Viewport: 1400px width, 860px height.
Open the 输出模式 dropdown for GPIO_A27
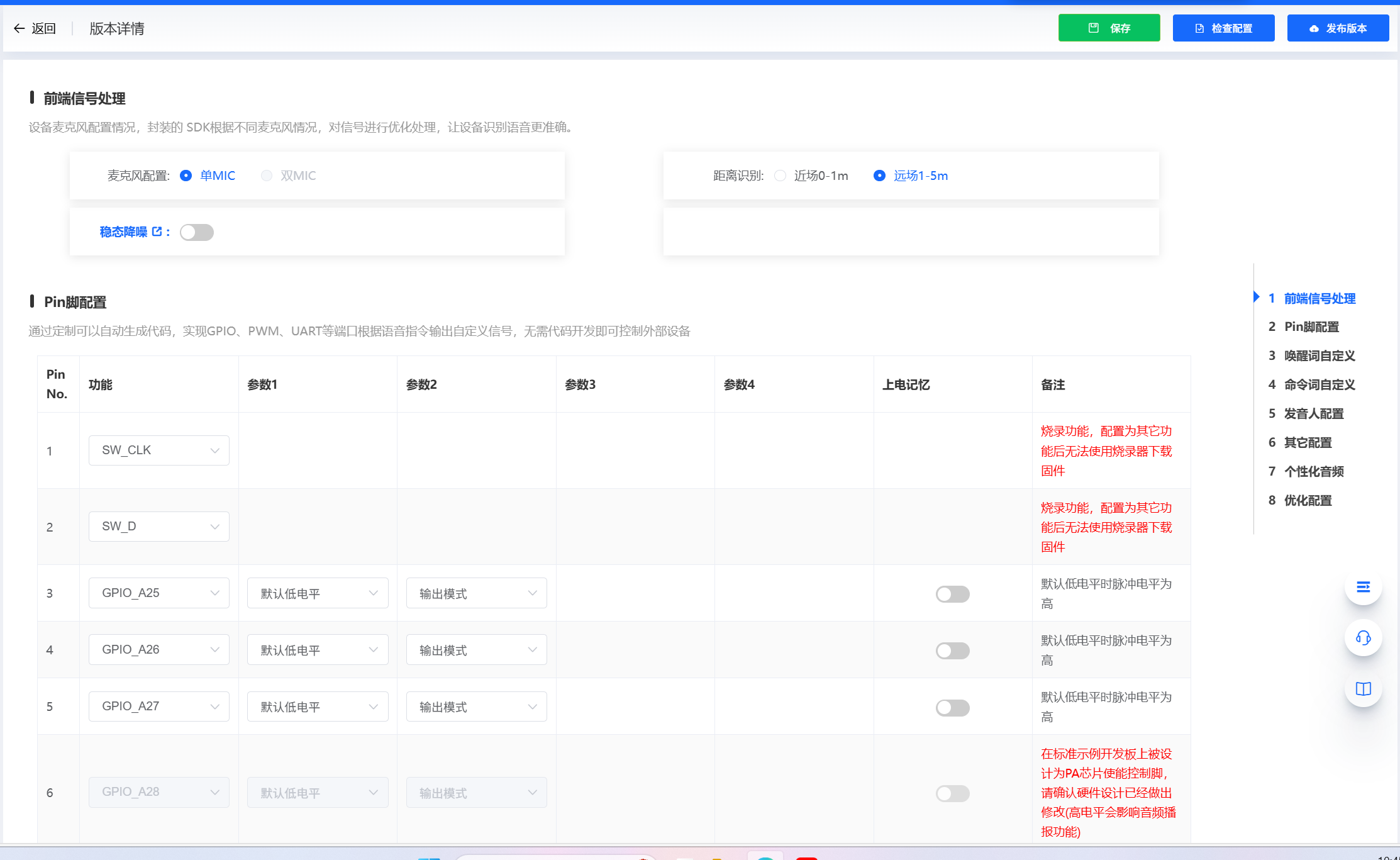click(x=476, y=706)
